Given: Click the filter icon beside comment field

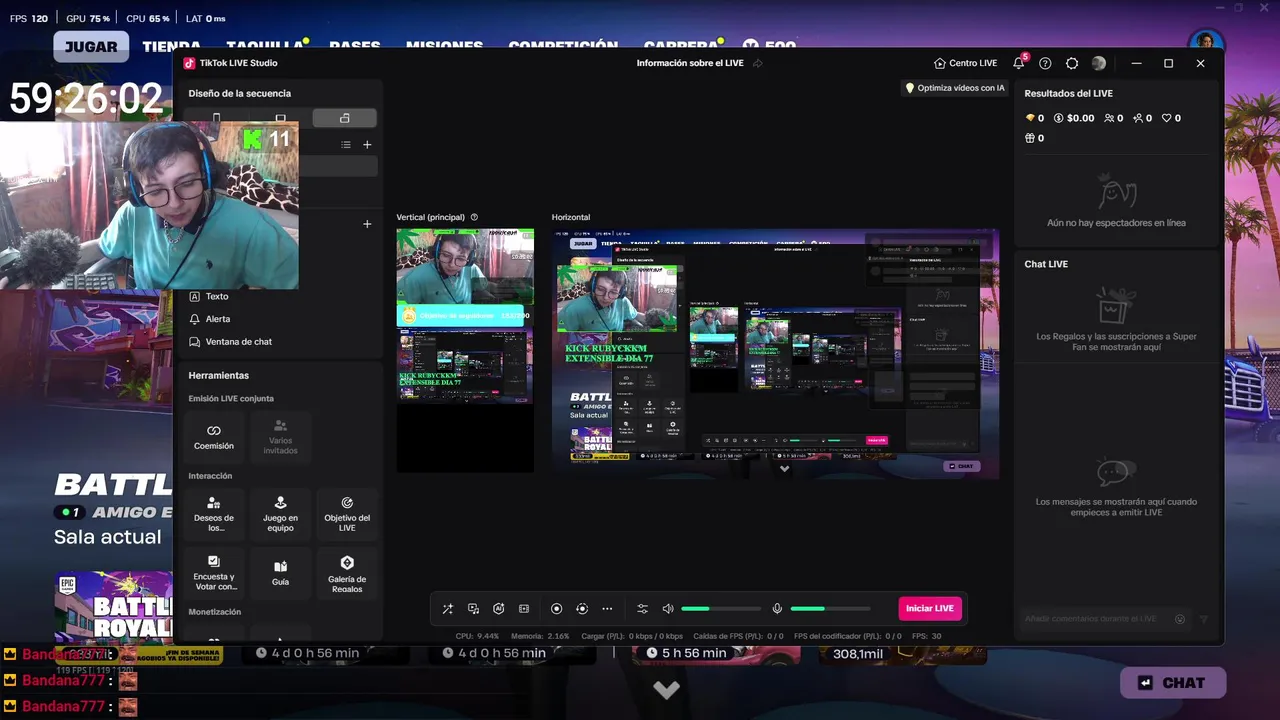Looking at the screenshot, I should point(1203,619).
